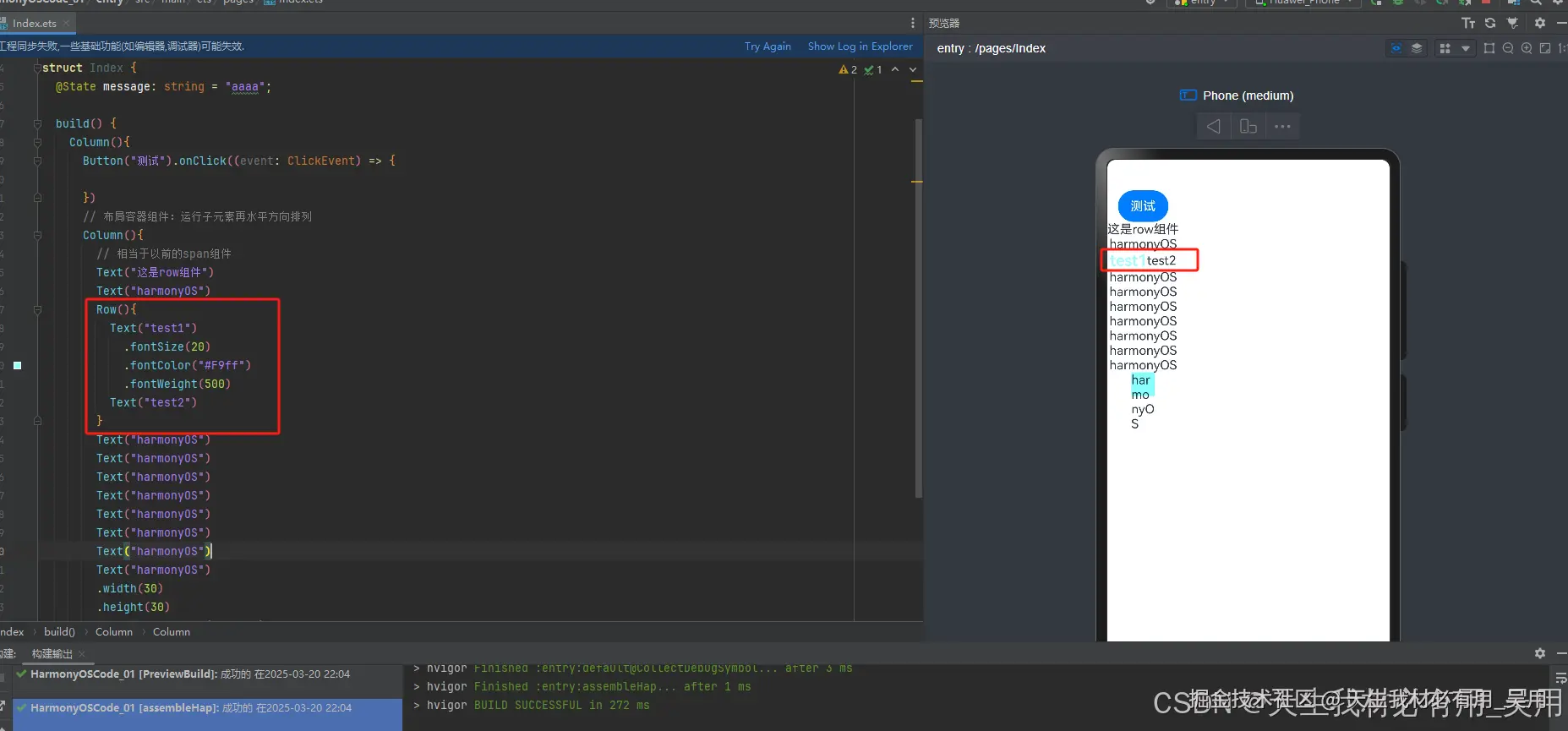Switch to the 构建输出 build output tab

coord(52,653)
